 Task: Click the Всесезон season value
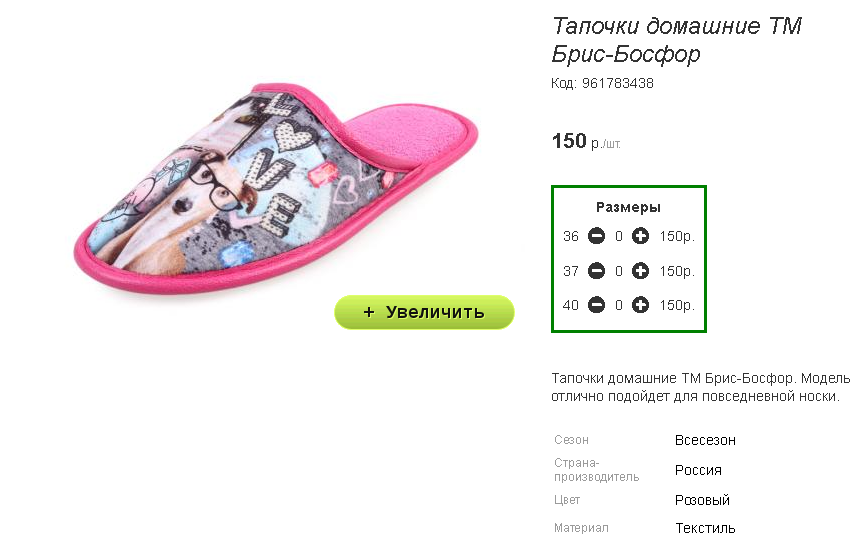tap(705, 440)
